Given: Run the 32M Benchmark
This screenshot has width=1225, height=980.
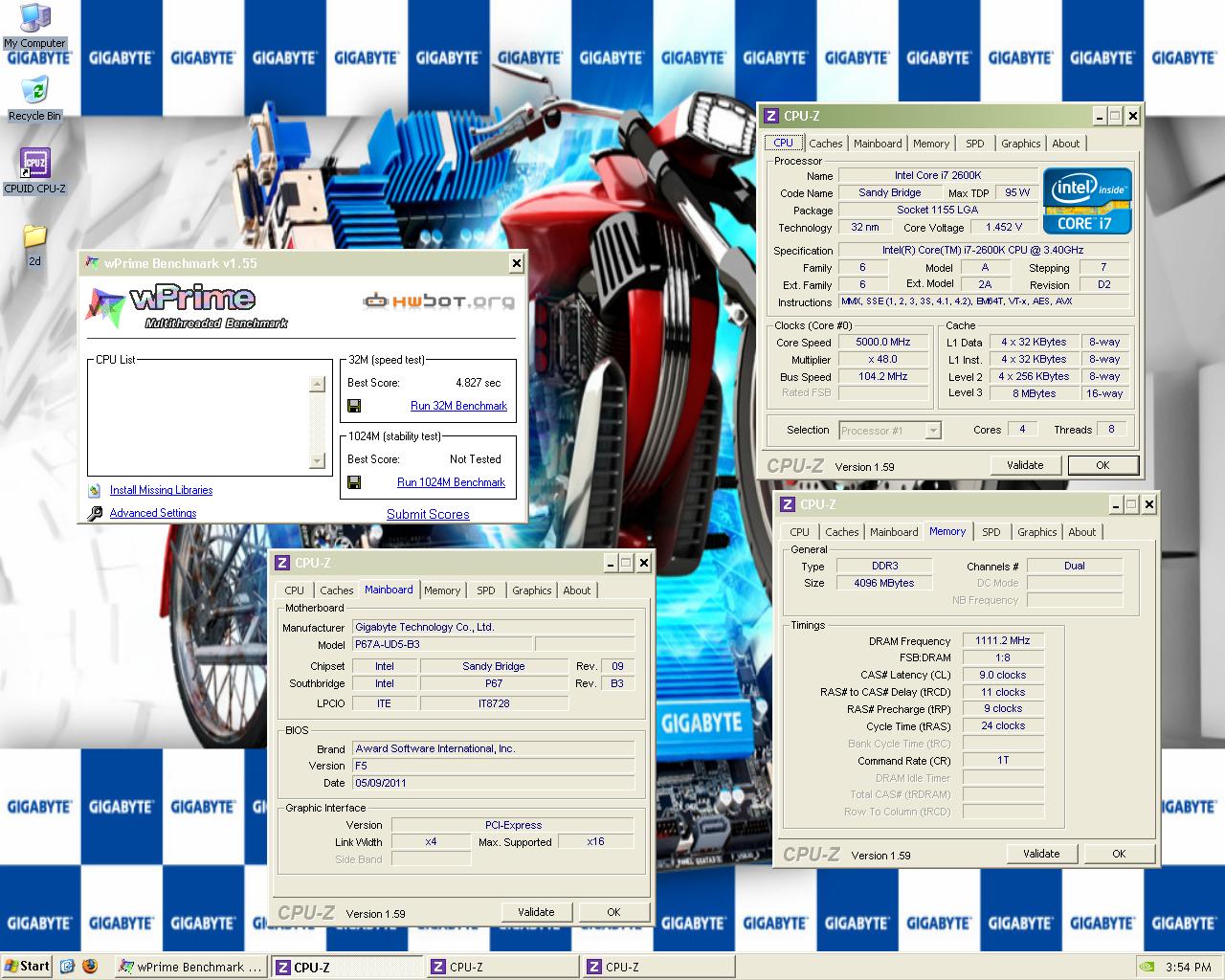Looking at the screenshot, I should [458, 406].
